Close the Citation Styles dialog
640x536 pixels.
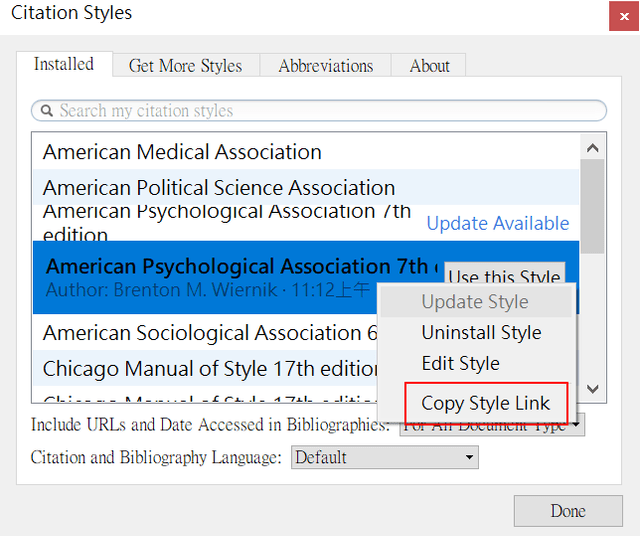coord(624,16)
